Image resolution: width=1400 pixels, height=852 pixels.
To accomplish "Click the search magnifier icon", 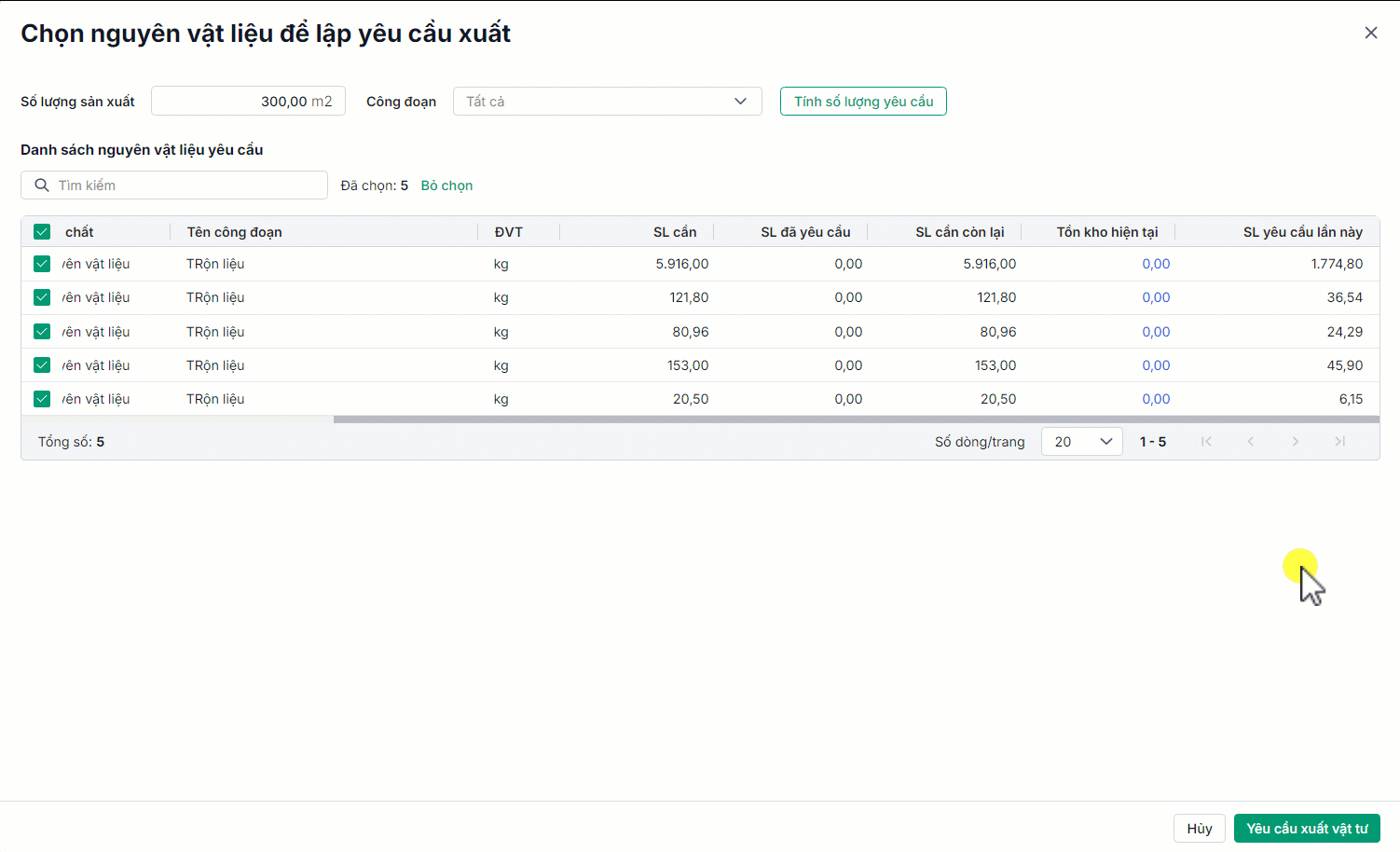I will (x=42, y=186).
